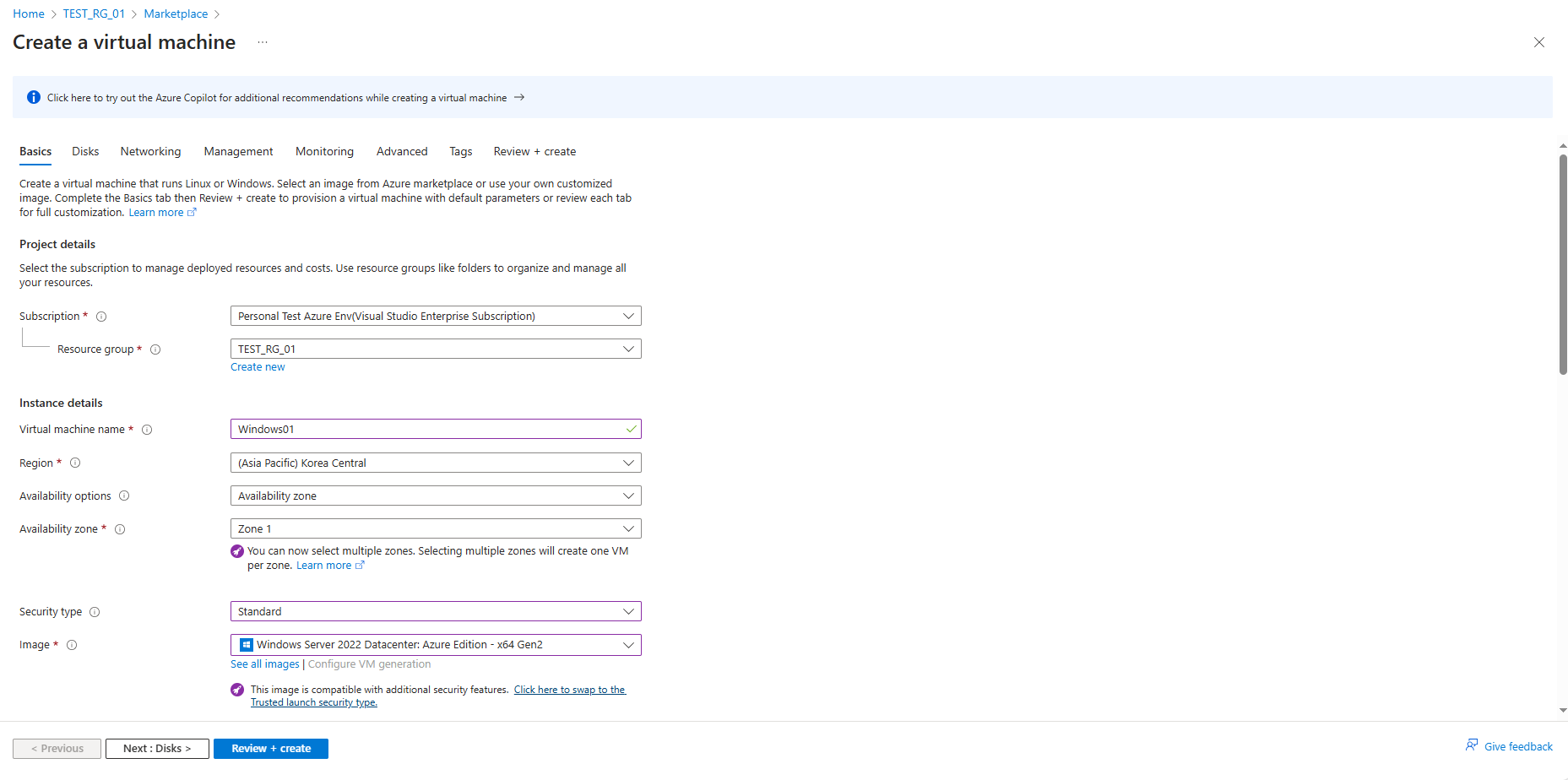
Task: Open the Image dropdown
Action: pyautogui.click(x=436, y=645)
